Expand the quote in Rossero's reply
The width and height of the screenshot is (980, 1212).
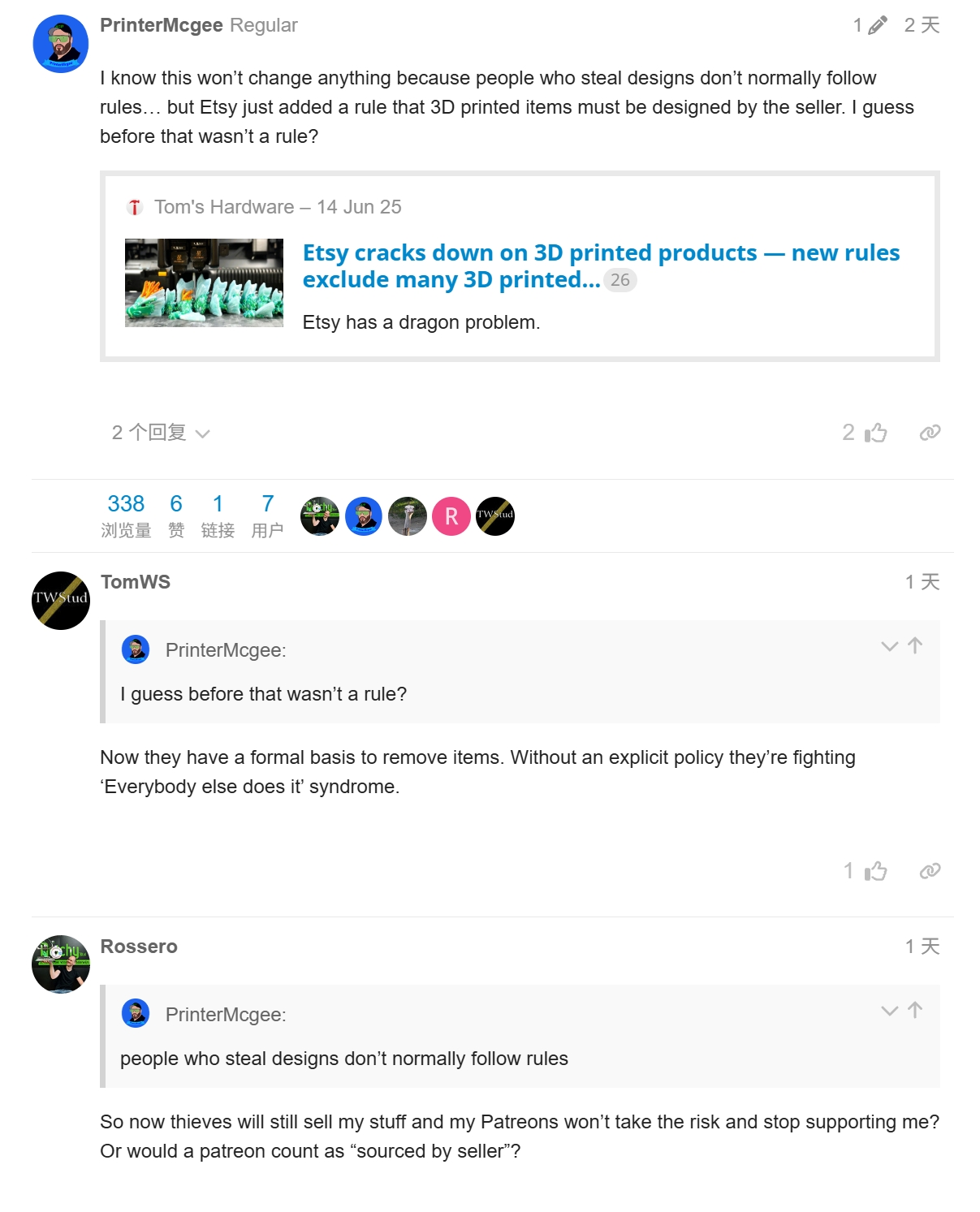point(889,1011)
